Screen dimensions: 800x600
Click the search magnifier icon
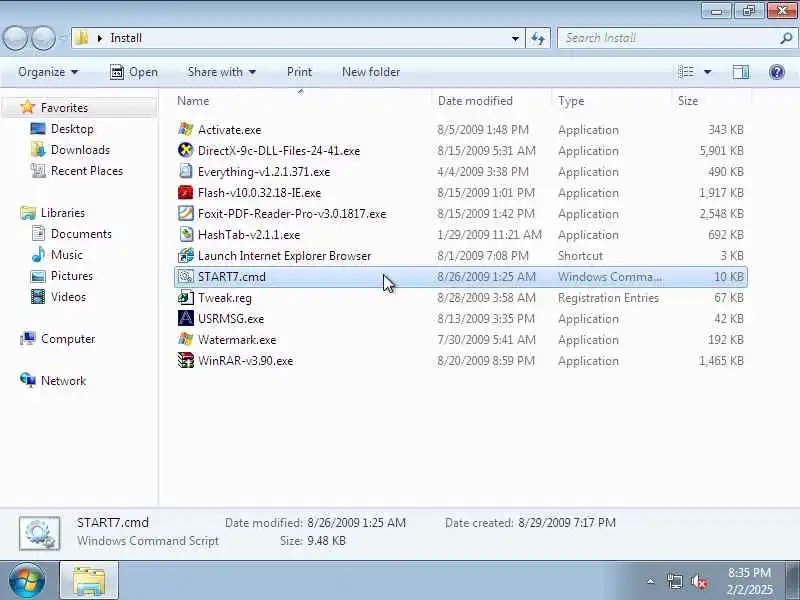[x=786, y=38]
